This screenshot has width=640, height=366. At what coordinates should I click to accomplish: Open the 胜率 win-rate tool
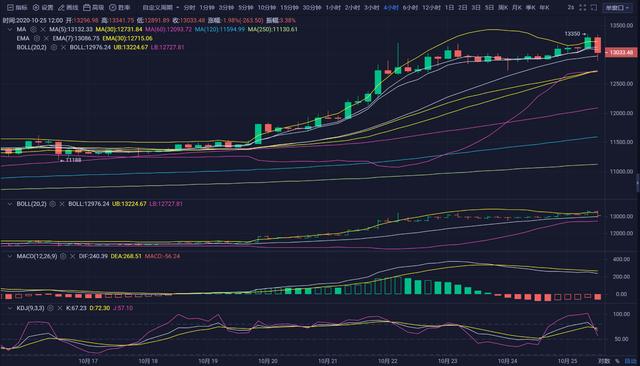pos(119,7)
